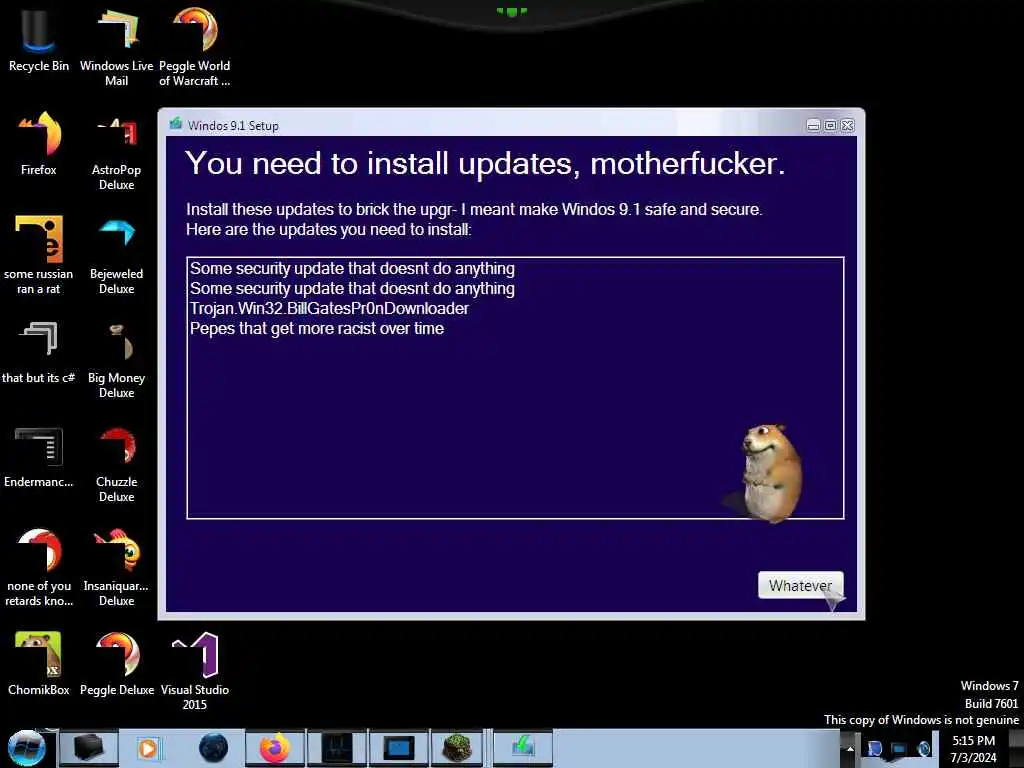Click the volume speaker icon in system tray

coord(924,748)
